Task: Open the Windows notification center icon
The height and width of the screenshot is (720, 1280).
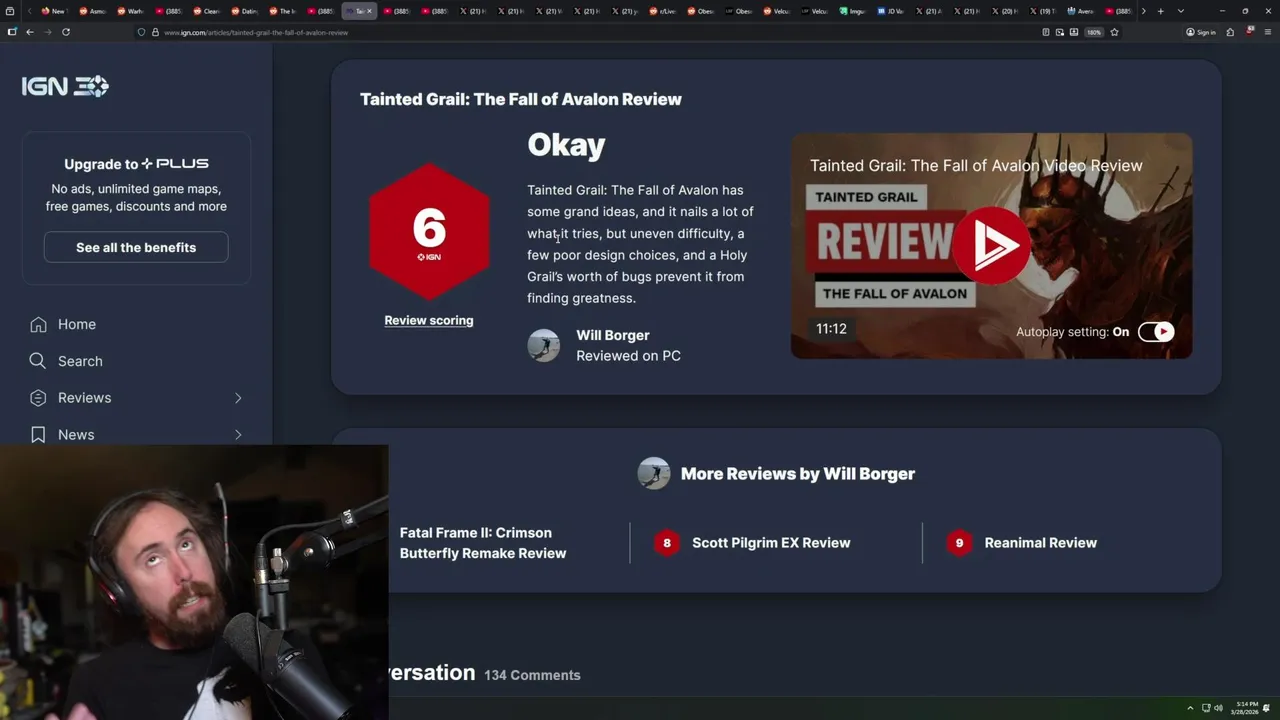Action: (x=1267, y=708)
